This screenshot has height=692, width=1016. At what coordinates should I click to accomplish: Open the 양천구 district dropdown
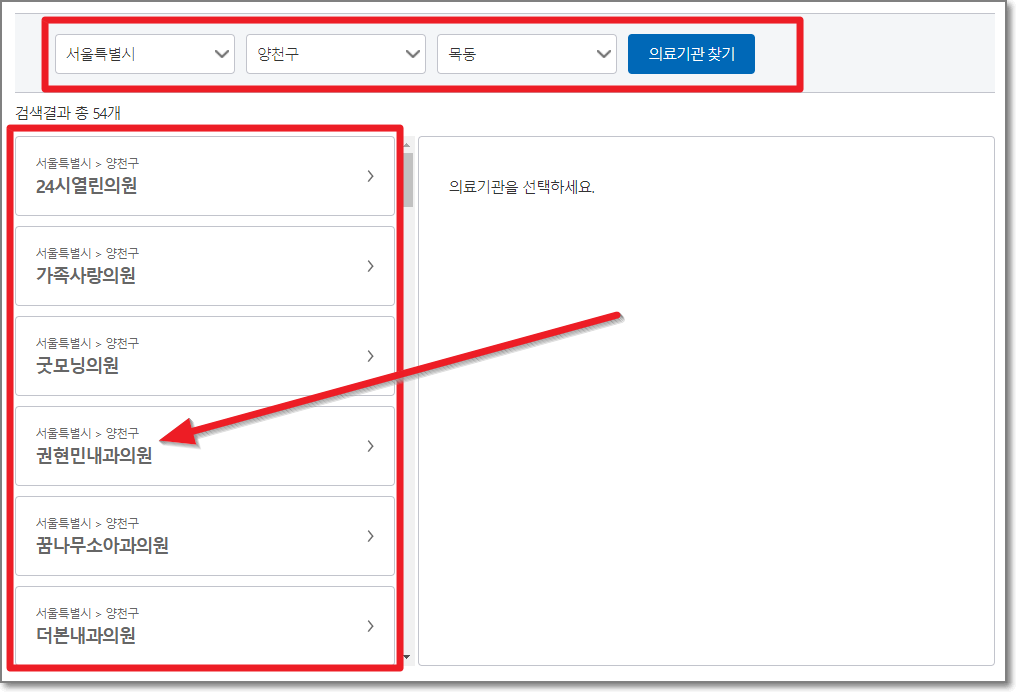(x=335, y=54)
